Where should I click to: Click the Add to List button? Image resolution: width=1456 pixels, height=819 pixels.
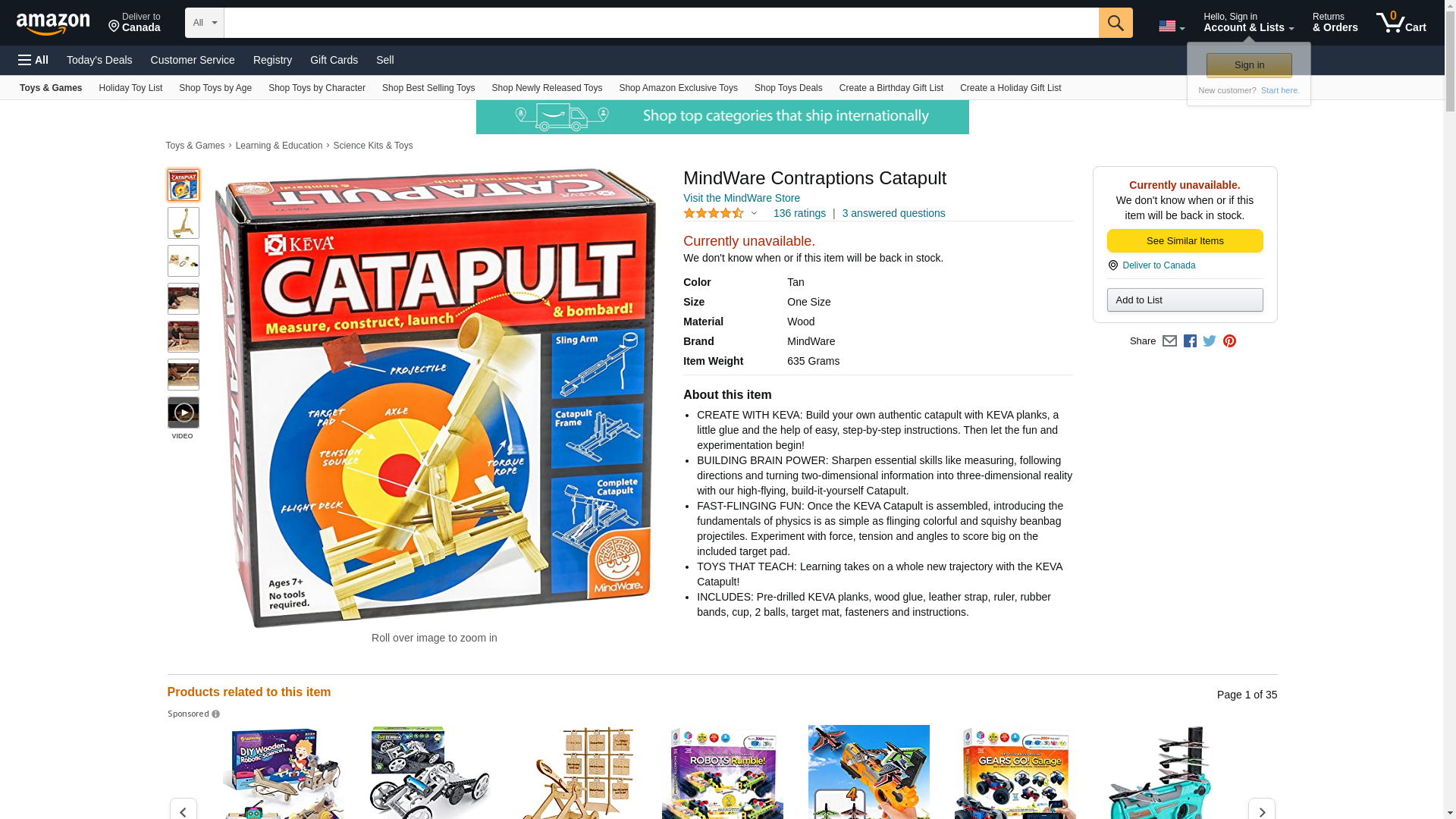point(1185,300)
